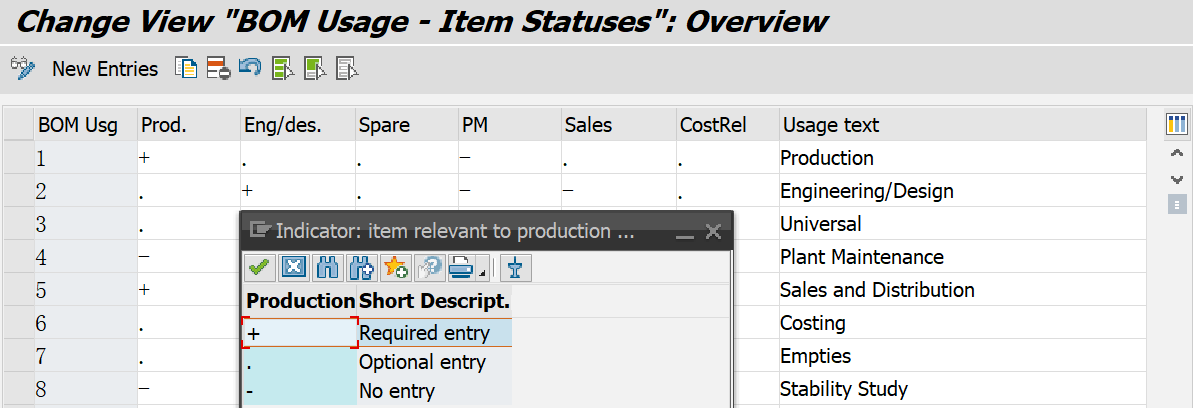This screenshot has height=408, width=1193.
Task: Click the PM column header
Action: pyautogui.click(x=511, y=125)
